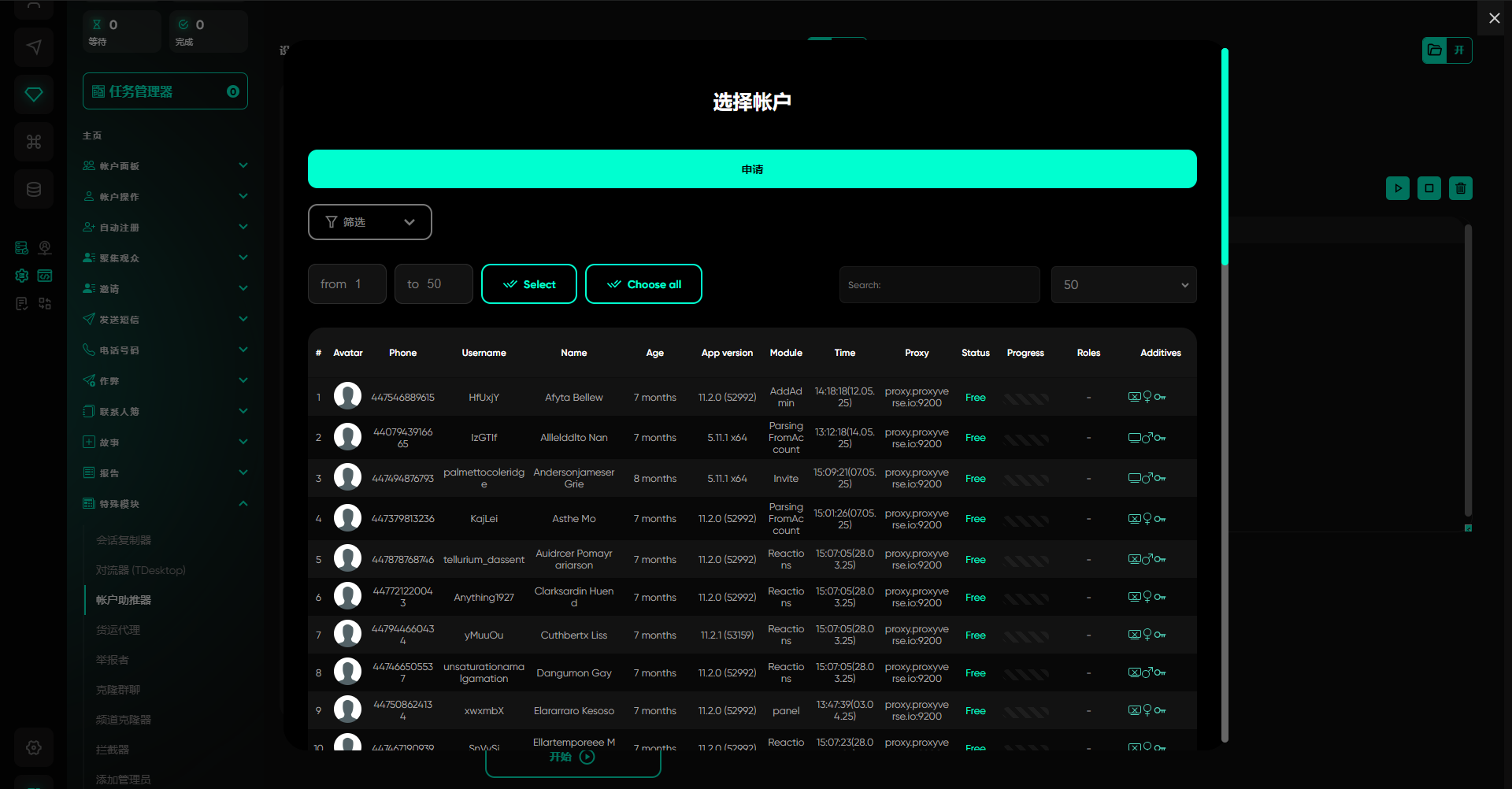The width and height of the screenshot is (1512, 789).
Task: Click the Choose all button
Action: (x=643, y=284)
